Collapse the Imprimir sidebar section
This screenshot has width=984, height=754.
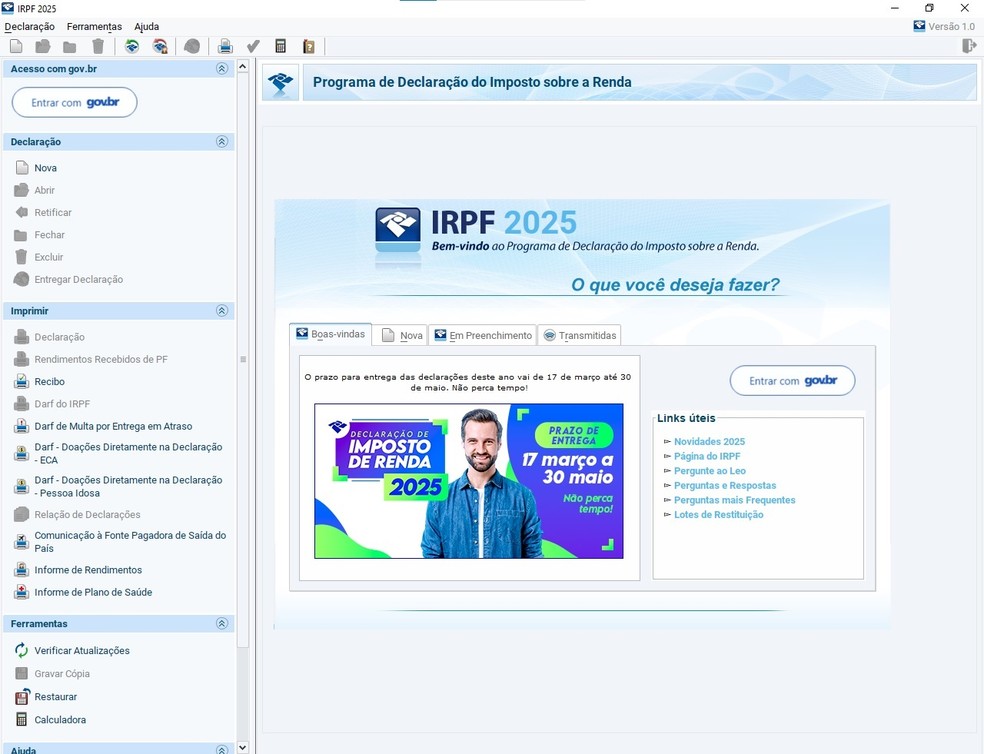pos(222,311)
